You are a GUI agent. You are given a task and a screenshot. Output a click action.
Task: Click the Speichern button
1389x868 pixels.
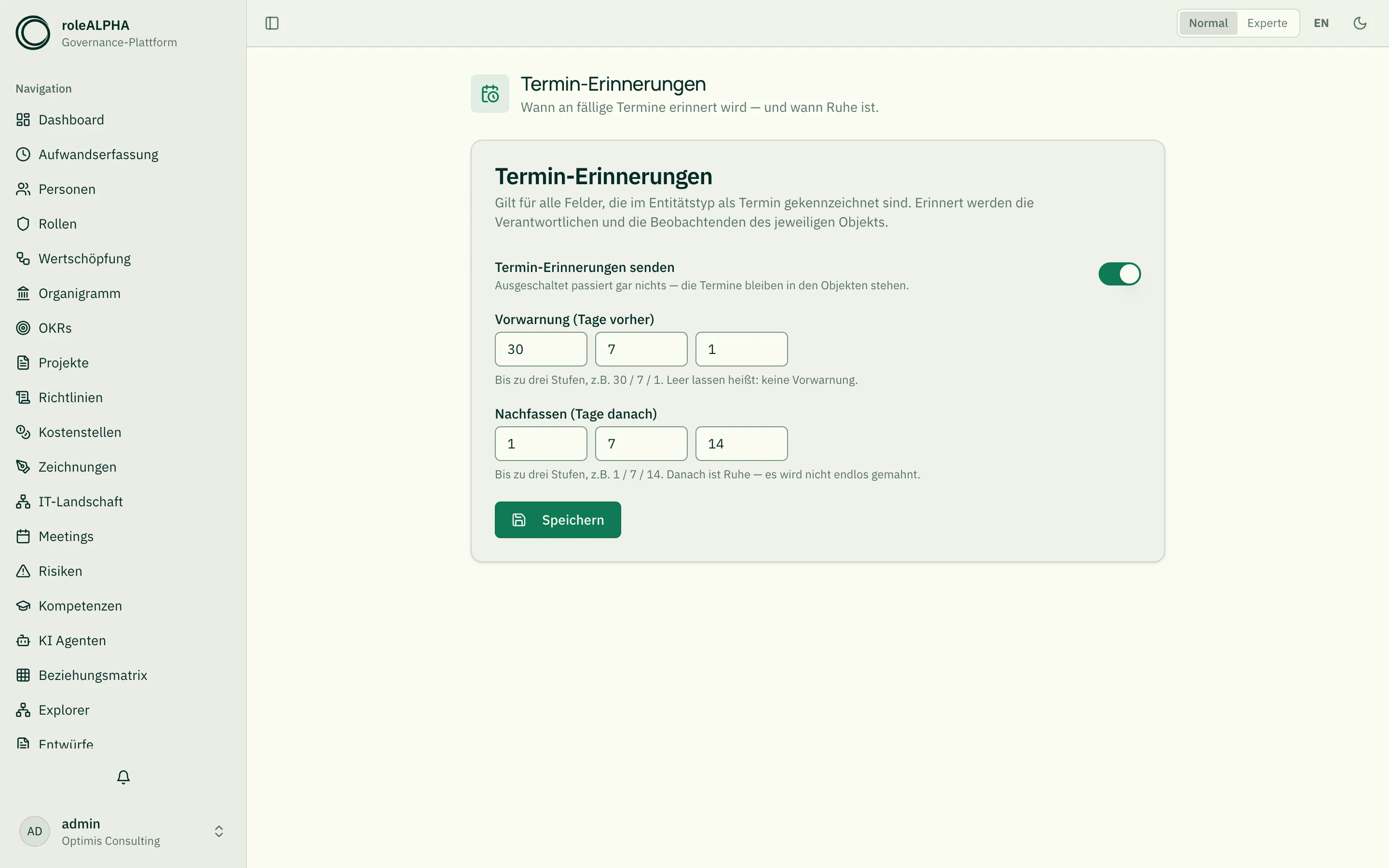558,519
